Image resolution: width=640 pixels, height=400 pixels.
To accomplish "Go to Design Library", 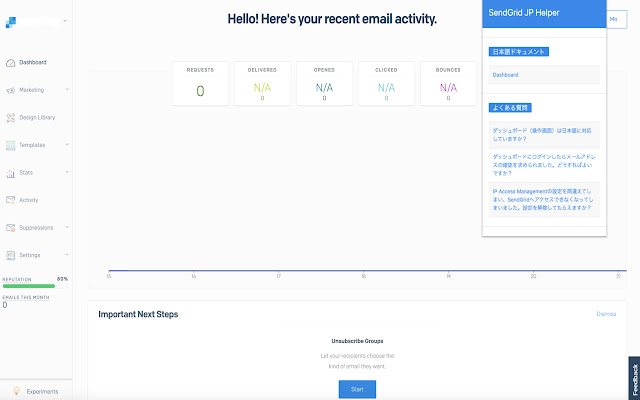I will 37,118.
